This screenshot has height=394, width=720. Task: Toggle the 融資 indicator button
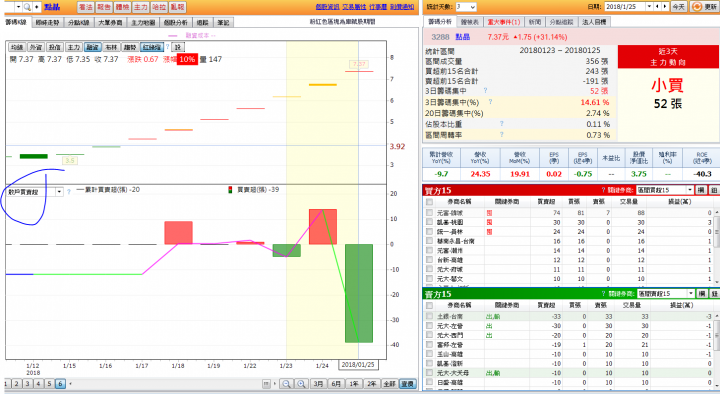point(93,47)
